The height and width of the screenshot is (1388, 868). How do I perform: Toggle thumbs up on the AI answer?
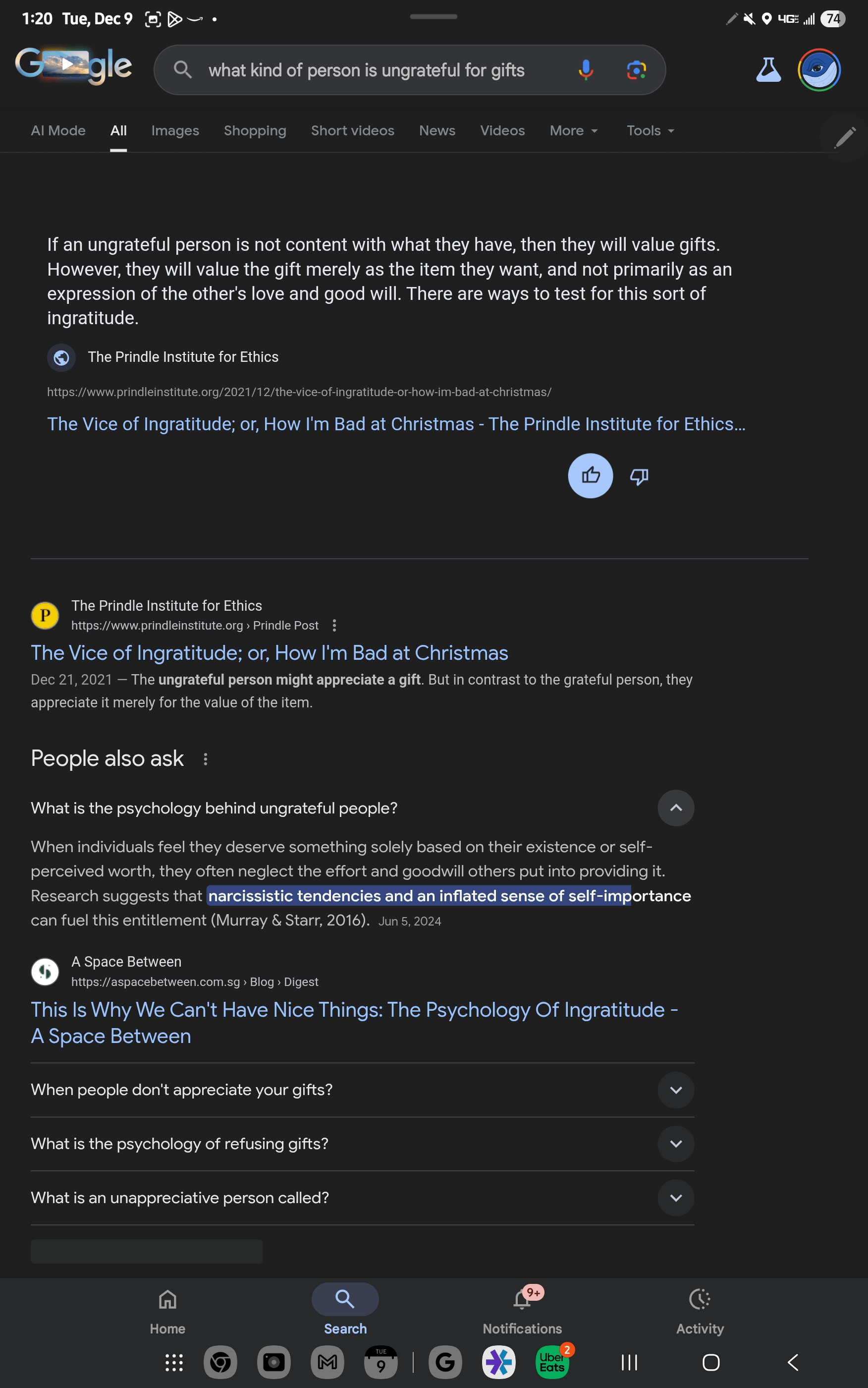tap(590, 476)
